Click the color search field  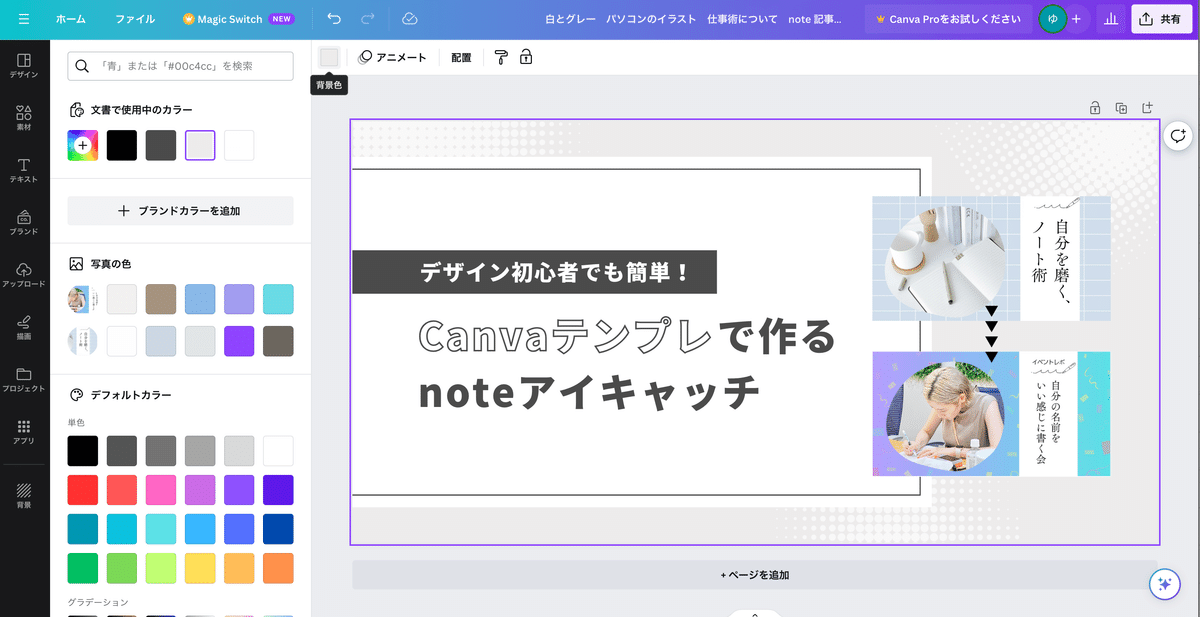coord(180,66)
